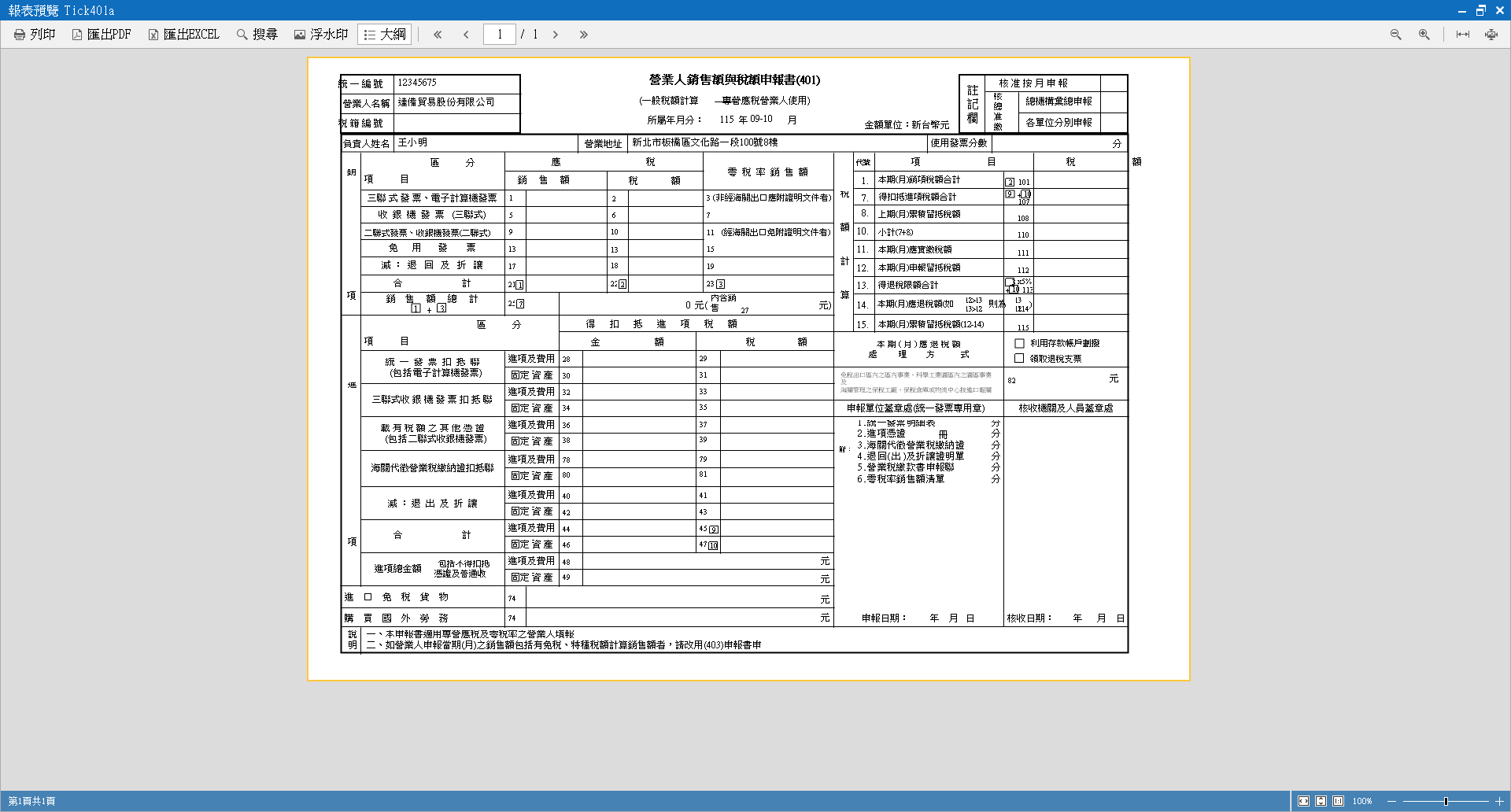Set 1:1 actual size in status bar
1511x812 pixels.
click(x=1339, y=801)
